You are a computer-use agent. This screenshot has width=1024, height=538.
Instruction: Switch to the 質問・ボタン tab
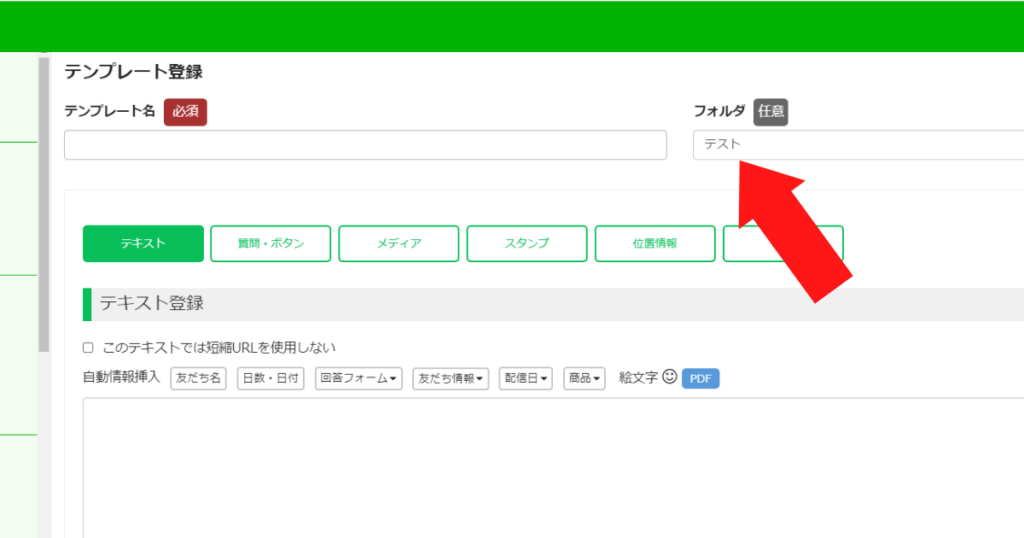[270, 244]
